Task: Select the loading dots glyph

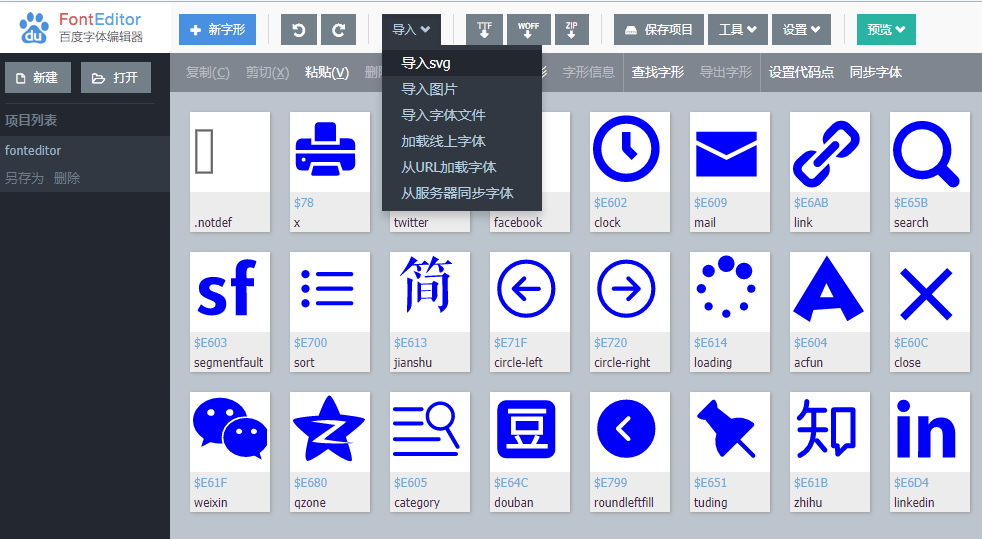Action: click(730, 312)
